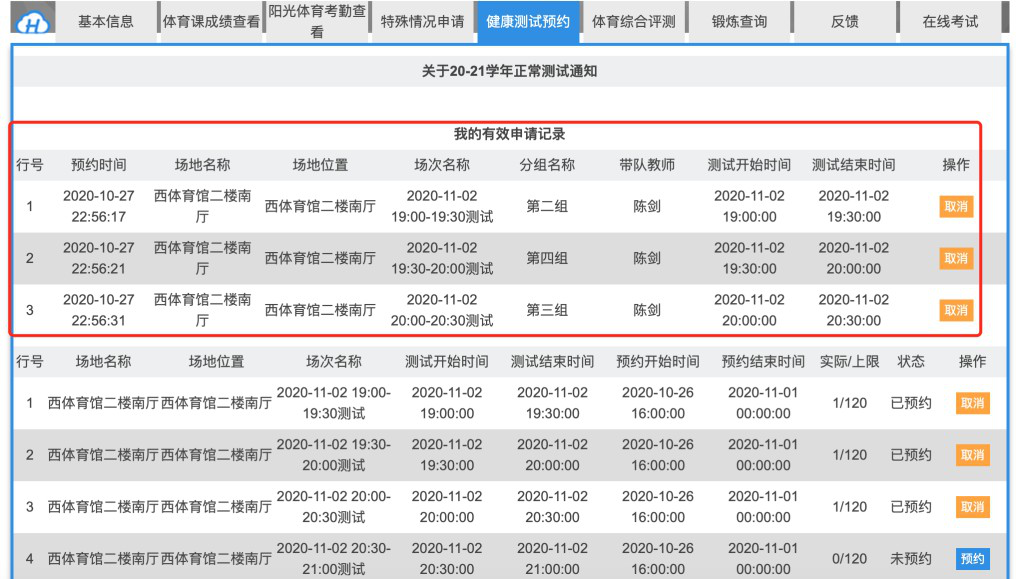
Task: Go to 在线考试 tab
Action: [950, 22]
